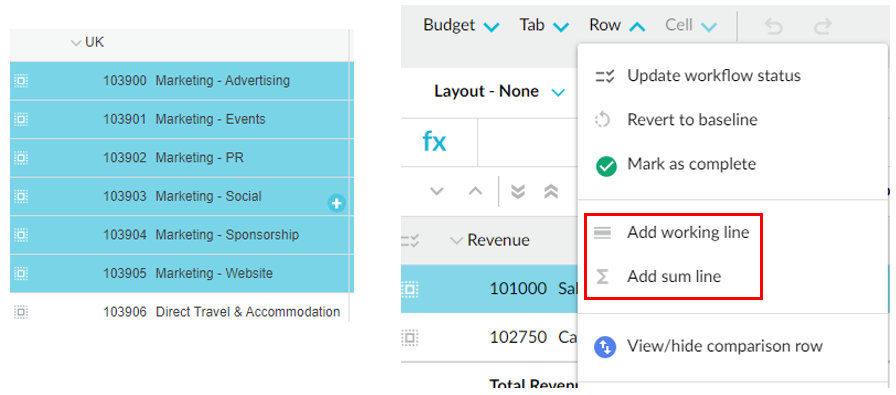Click the double-down expand all arrows
The image size is (896, 395).
tap(518, 191)
